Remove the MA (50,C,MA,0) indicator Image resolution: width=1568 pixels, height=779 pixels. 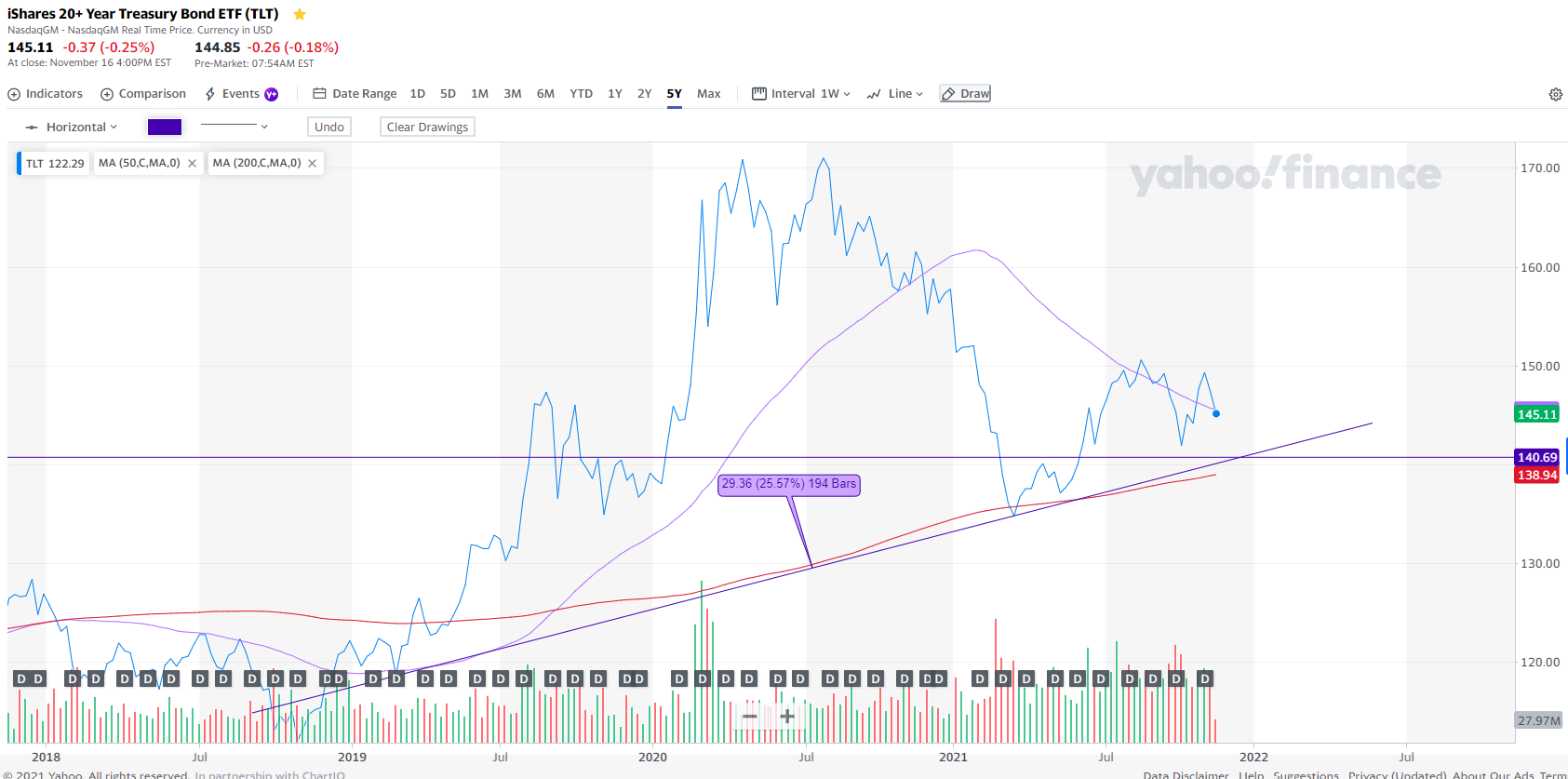click(x=193, y=163)
